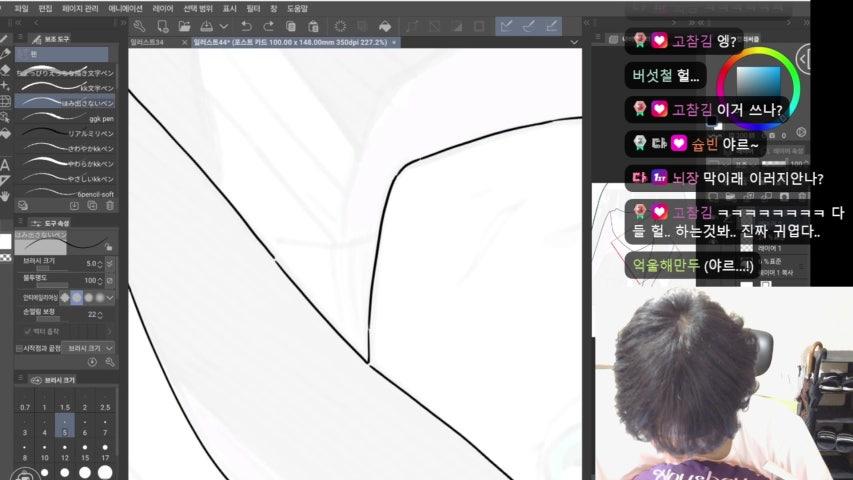
Task: Click the stabilization slider valued 22
Action: click(x=52, y=319)
